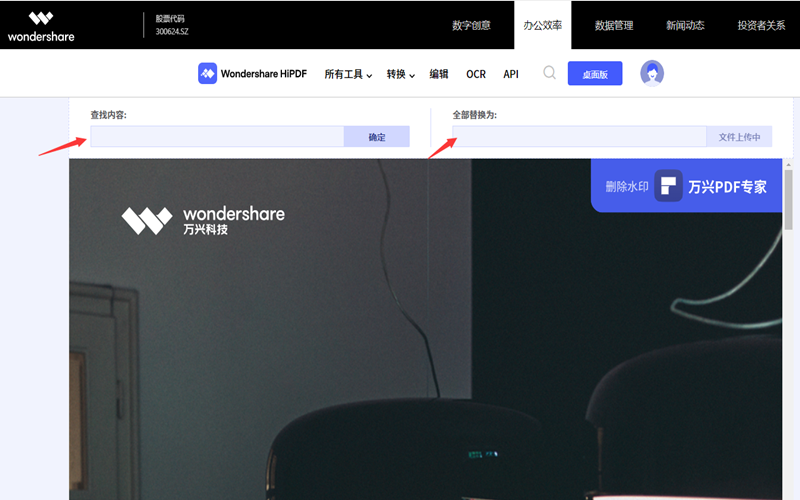800x500 pixels.
Task: Open the 新闻动态 section
Action: (685, 25)
